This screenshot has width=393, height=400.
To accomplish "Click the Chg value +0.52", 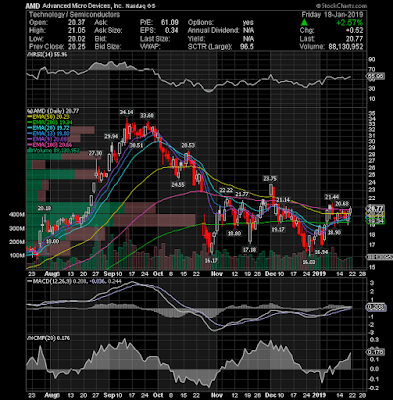I will point(354,30).
